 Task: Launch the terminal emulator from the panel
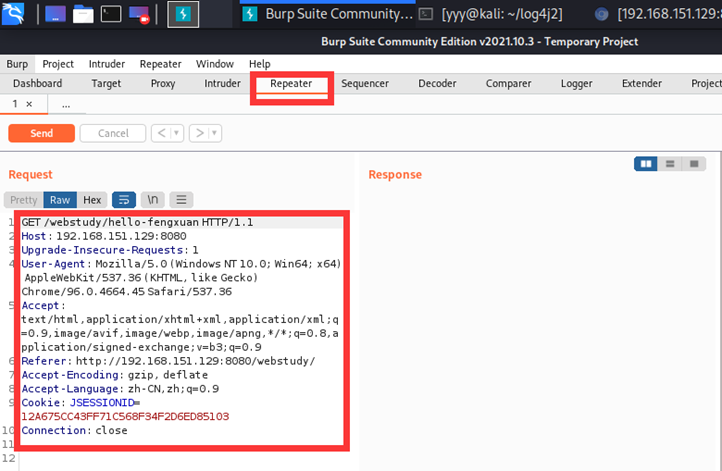[x=111, y=14]
